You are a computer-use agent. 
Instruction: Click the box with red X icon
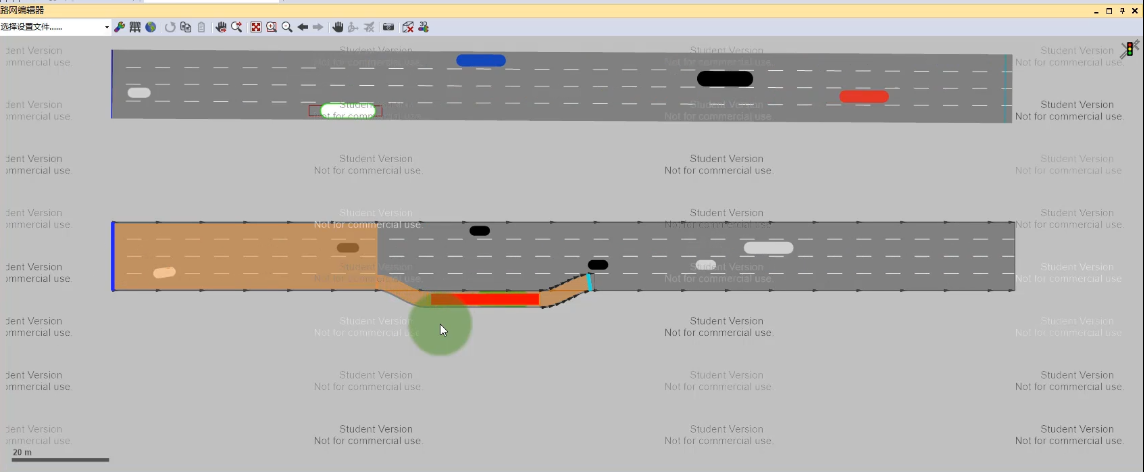(x=408, y=27)
